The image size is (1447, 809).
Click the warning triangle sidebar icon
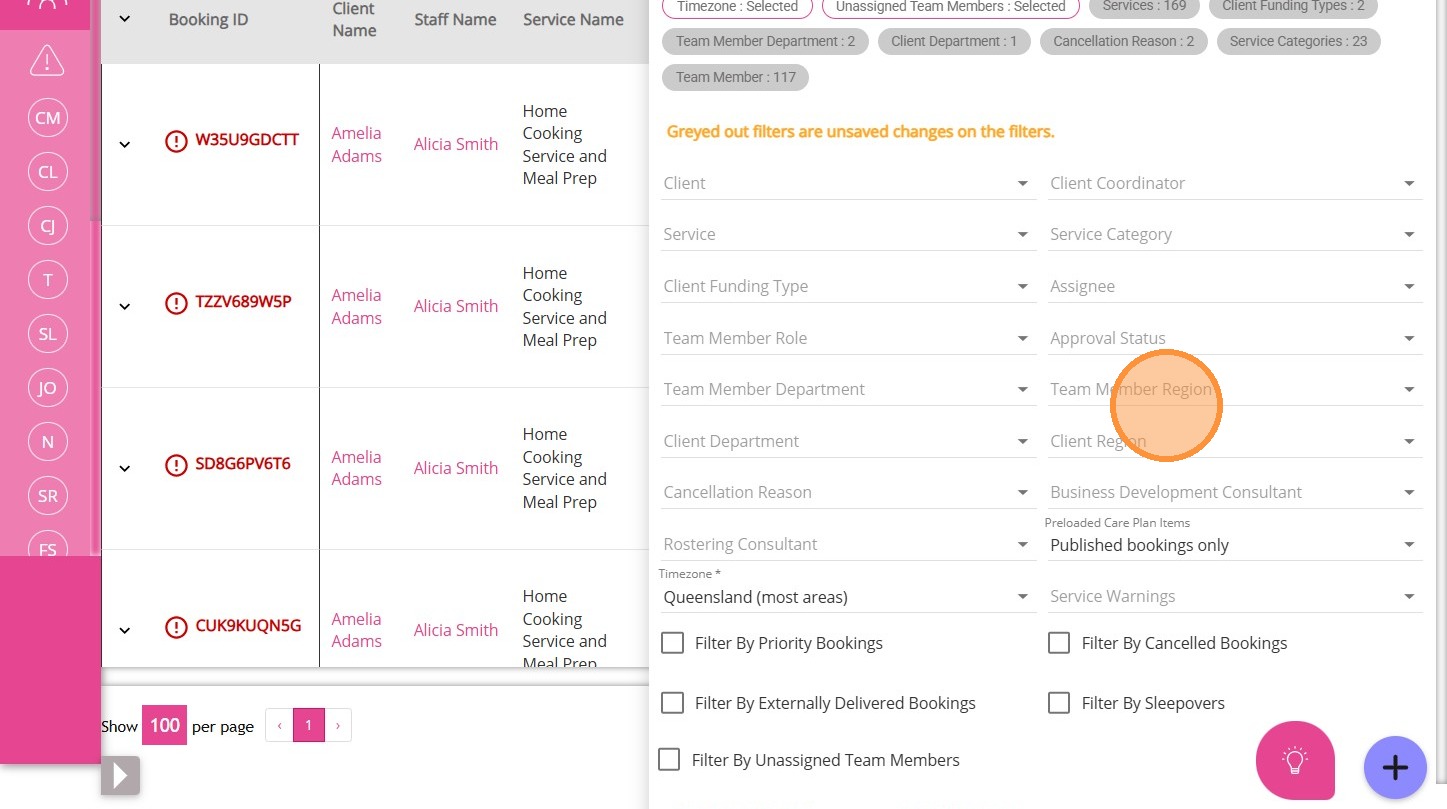click(47, 61)
